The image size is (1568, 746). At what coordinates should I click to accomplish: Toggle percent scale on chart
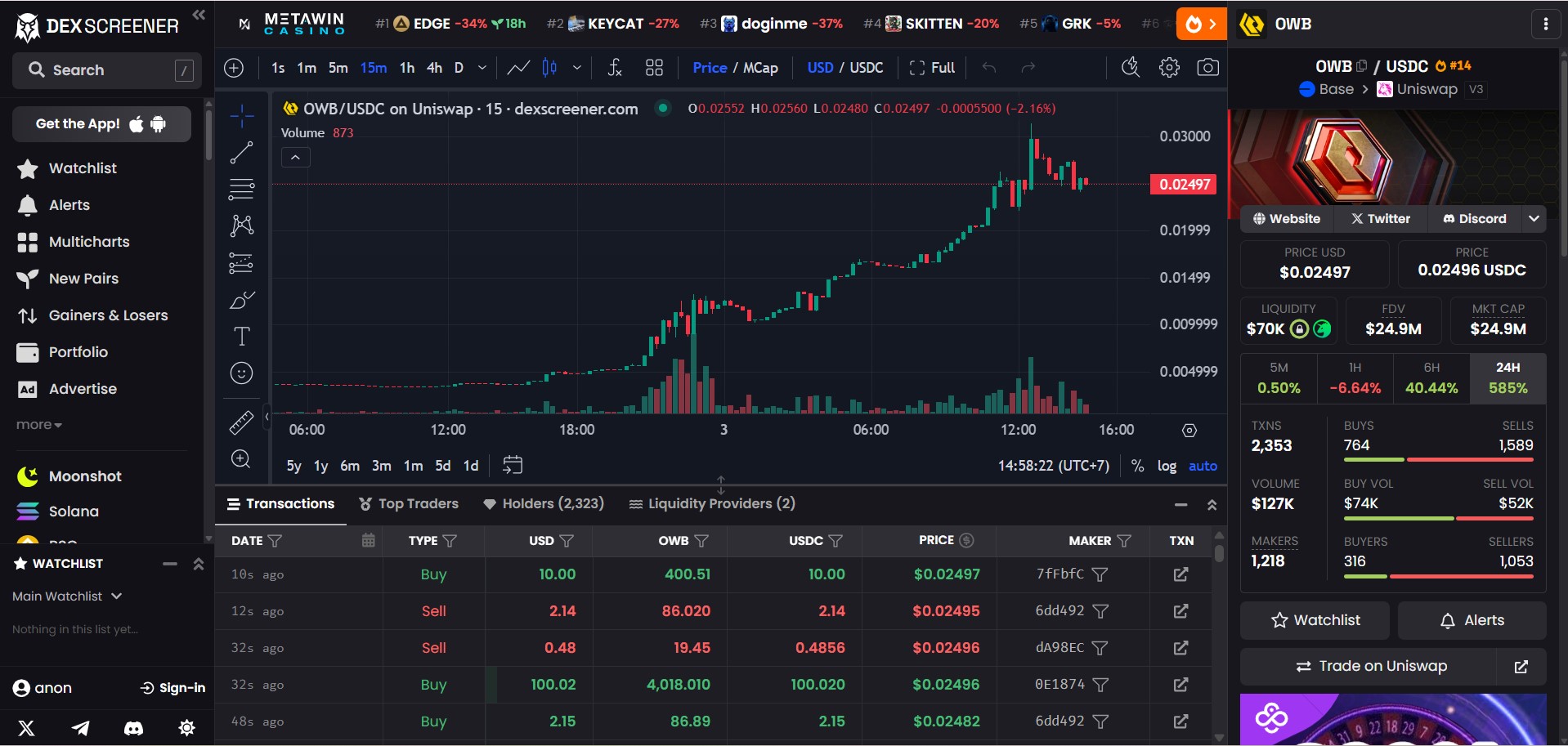pyautogui.click(x=1137, y=466)
